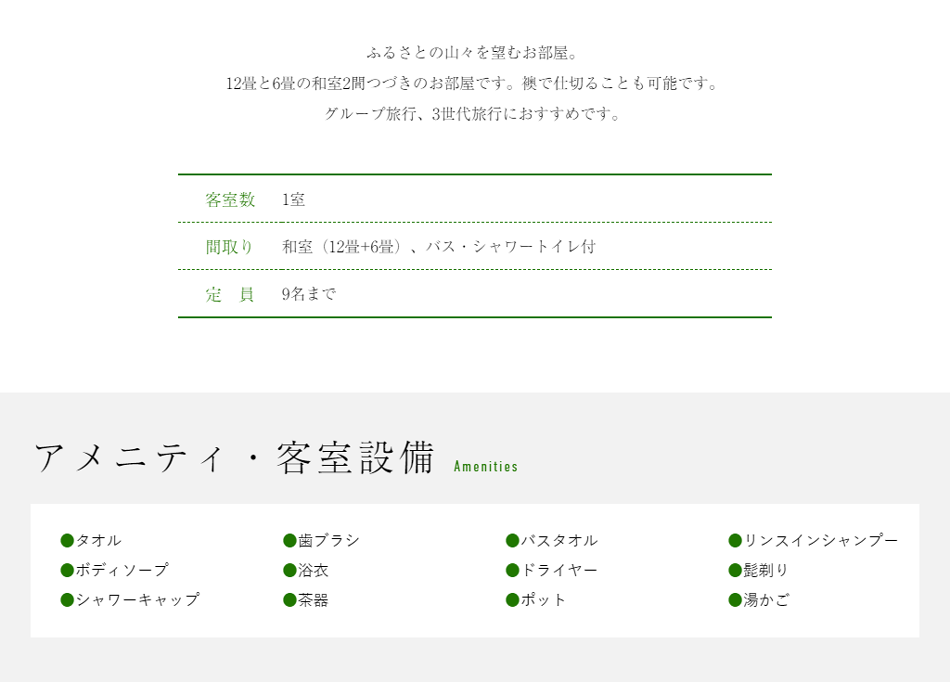Select the 茶器 amenity text
The height and width of the screenshot is (682, 950).
click(313, 600)
